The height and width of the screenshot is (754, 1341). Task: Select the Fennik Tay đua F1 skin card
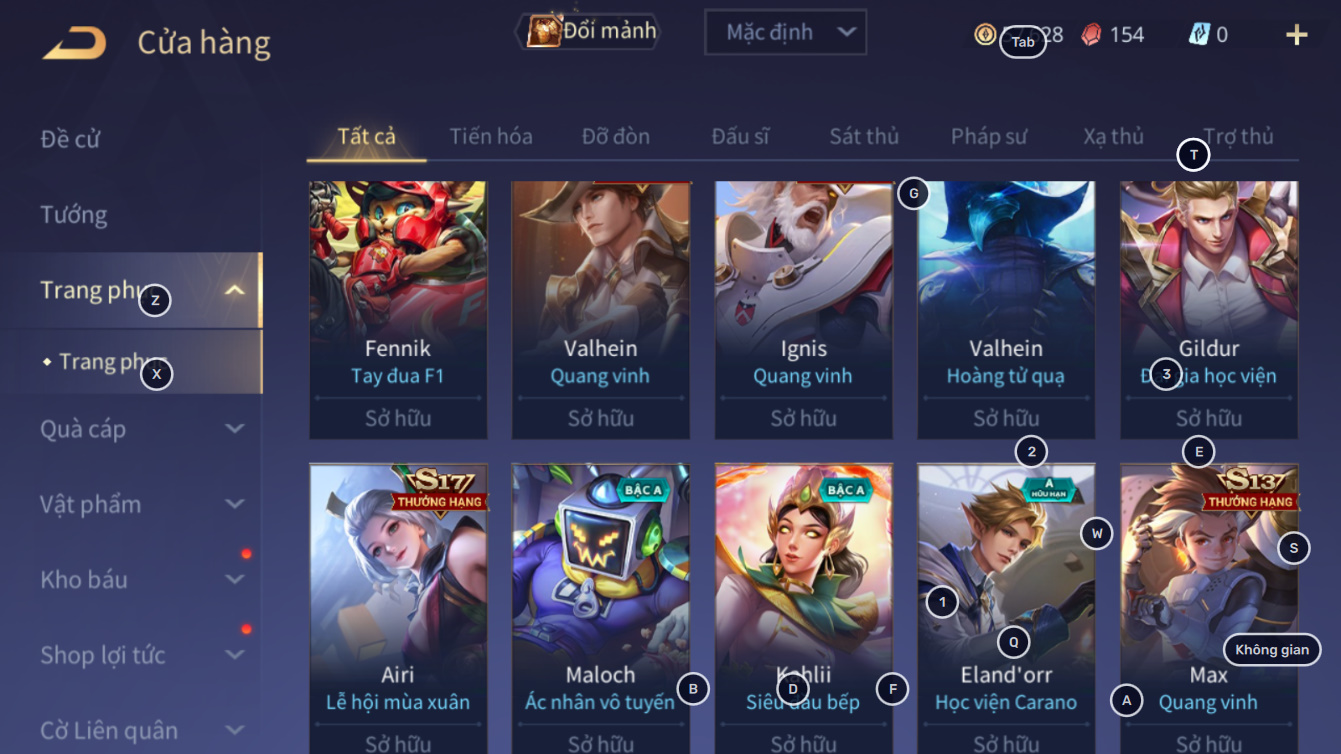tap(398, 310)
